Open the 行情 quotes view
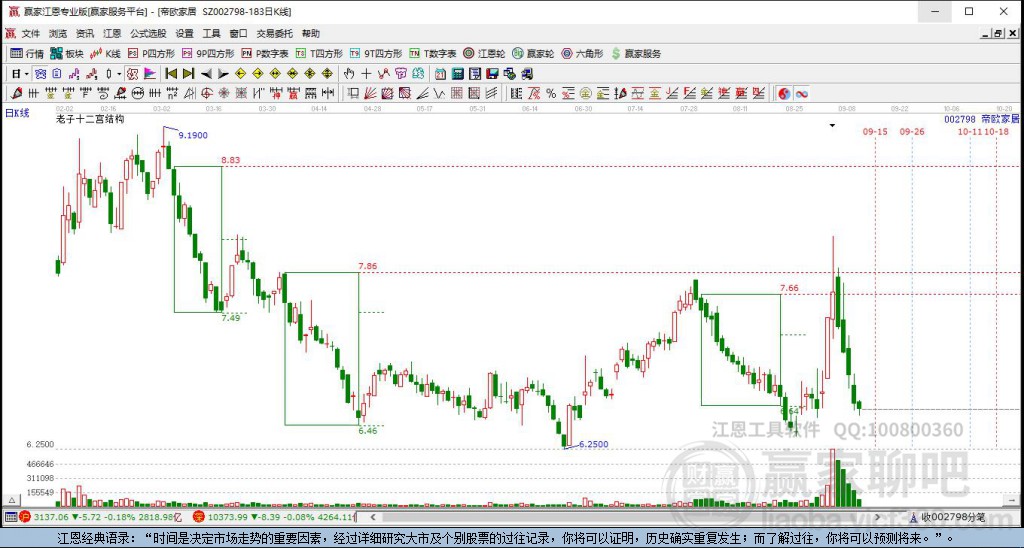Screen dimensions: 1024x548 tap(27, 54)
